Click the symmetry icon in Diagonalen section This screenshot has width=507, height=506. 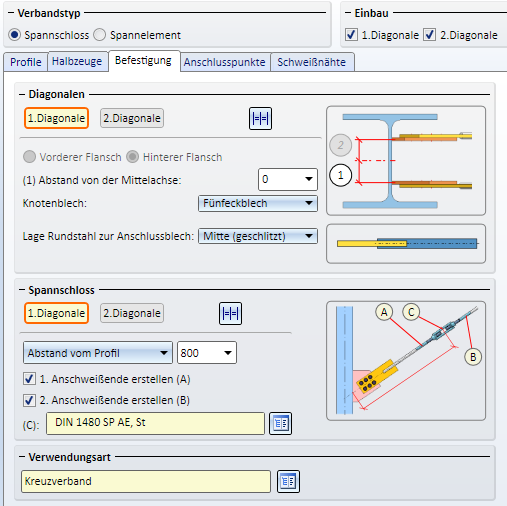(x=260, y=118)
